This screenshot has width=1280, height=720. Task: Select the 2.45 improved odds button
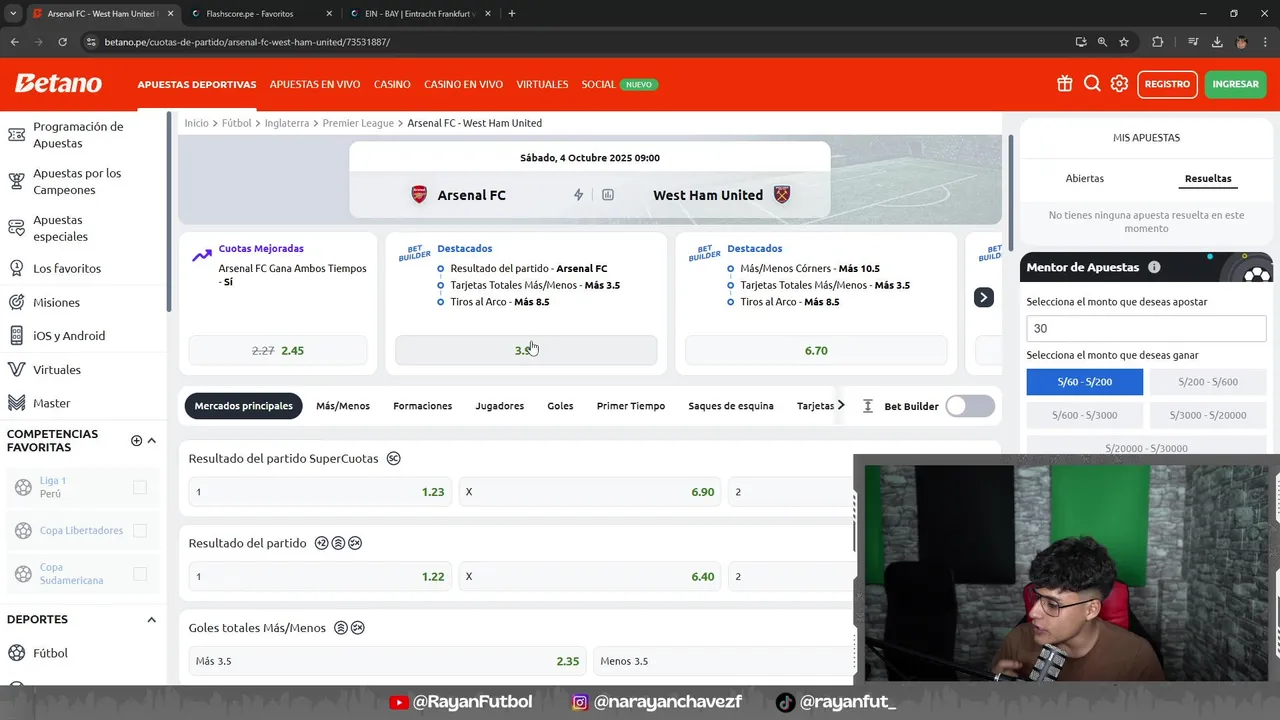(x=278, y=351)
